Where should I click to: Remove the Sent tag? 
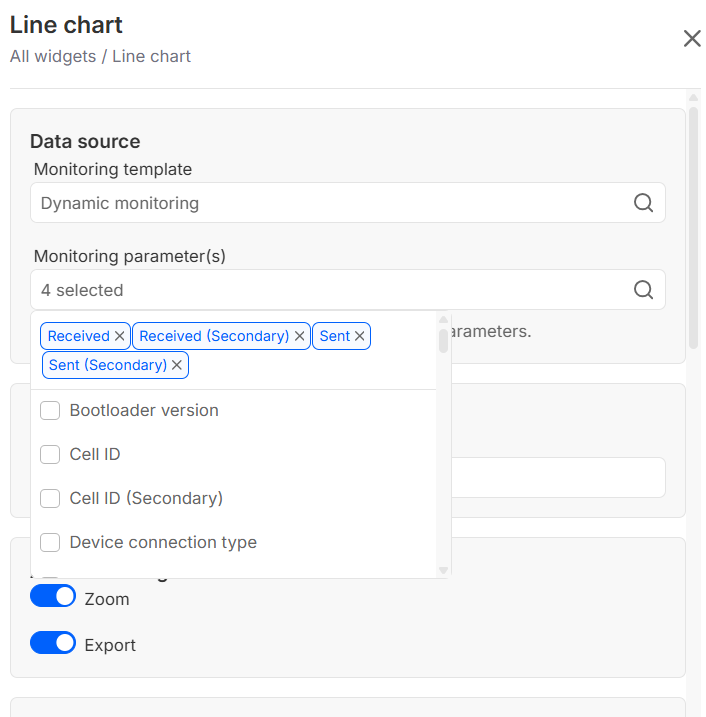360,337
